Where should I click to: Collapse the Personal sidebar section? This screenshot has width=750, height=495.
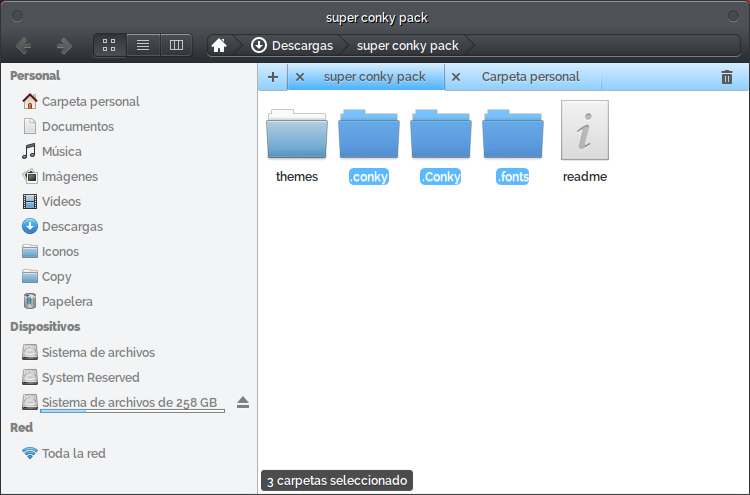click(x=35, y=75)
